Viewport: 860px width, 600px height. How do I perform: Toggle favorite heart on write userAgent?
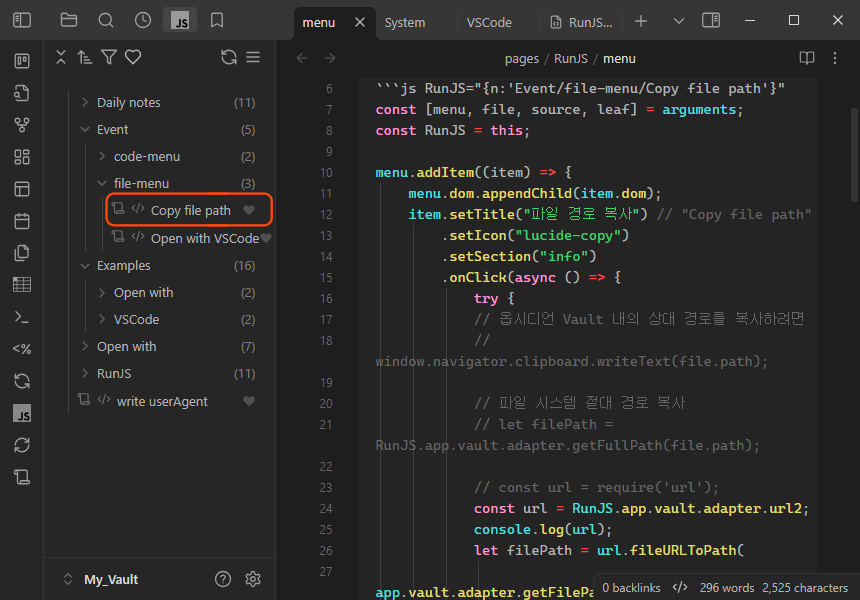tap(249, 401)
